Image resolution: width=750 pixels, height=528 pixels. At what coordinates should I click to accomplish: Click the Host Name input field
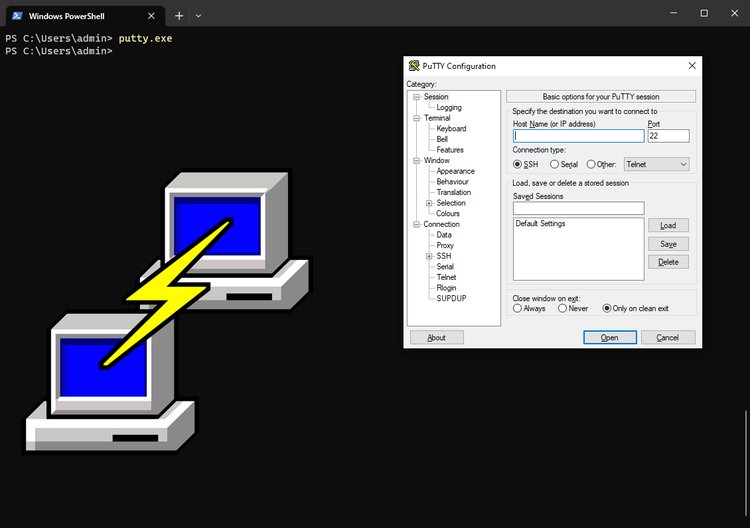tap(578, 136)
